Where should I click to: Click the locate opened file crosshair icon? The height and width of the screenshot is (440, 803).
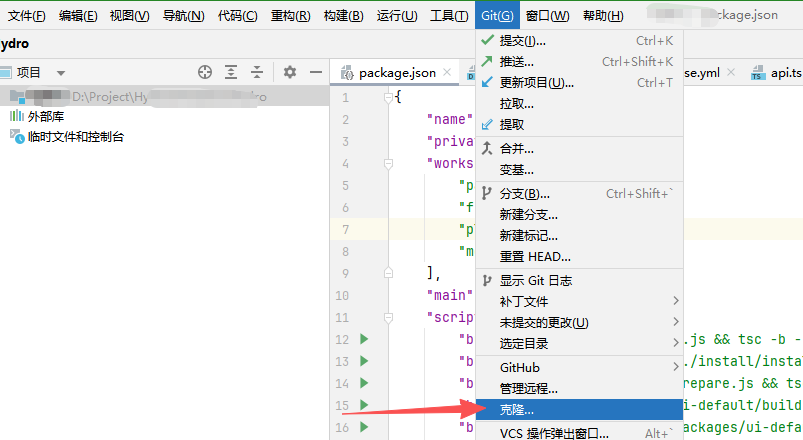(205, 72)
